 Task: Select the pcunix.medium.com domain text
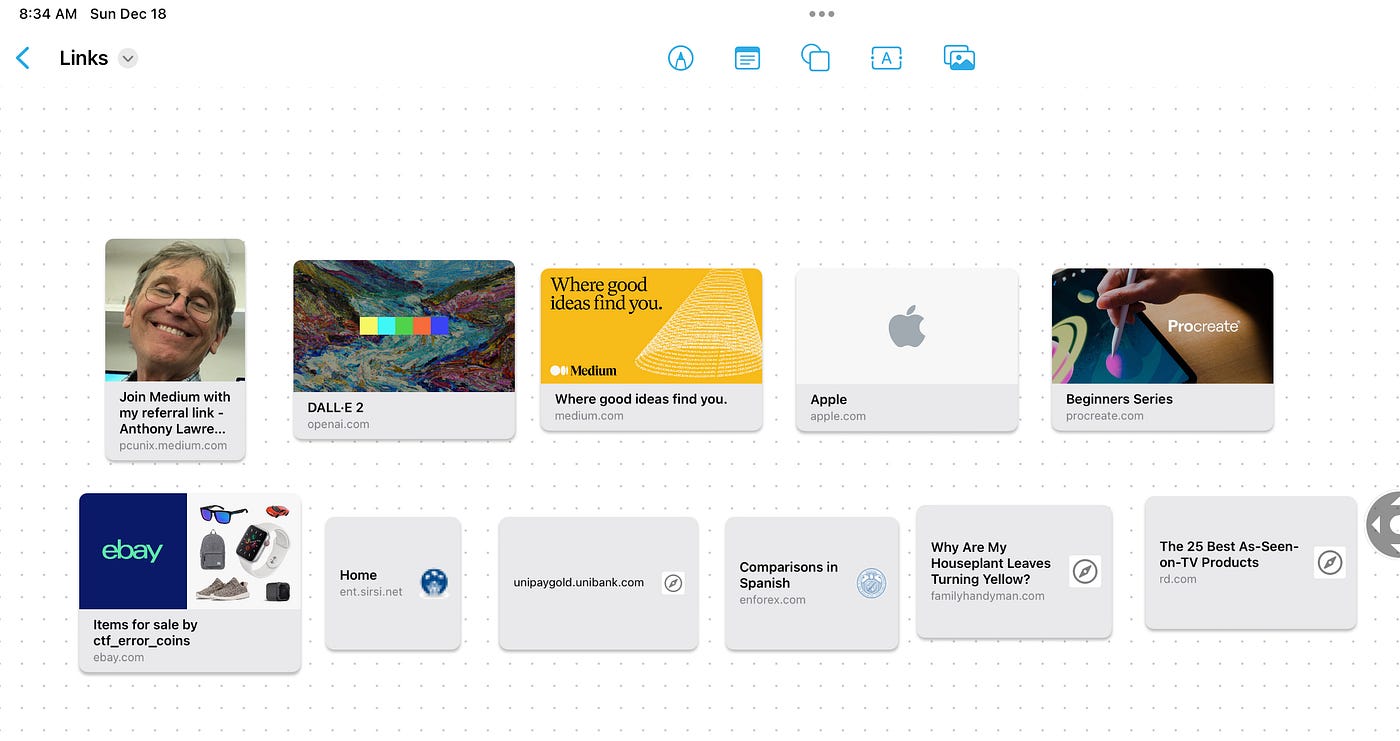pyautogui.click(x=173, y=446)
